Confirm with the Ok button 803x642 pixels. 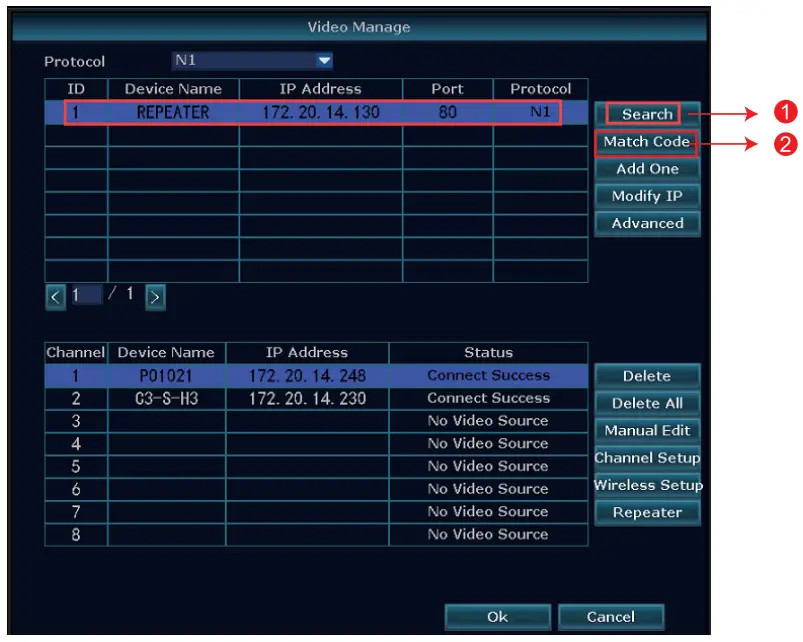coord(497,617)
